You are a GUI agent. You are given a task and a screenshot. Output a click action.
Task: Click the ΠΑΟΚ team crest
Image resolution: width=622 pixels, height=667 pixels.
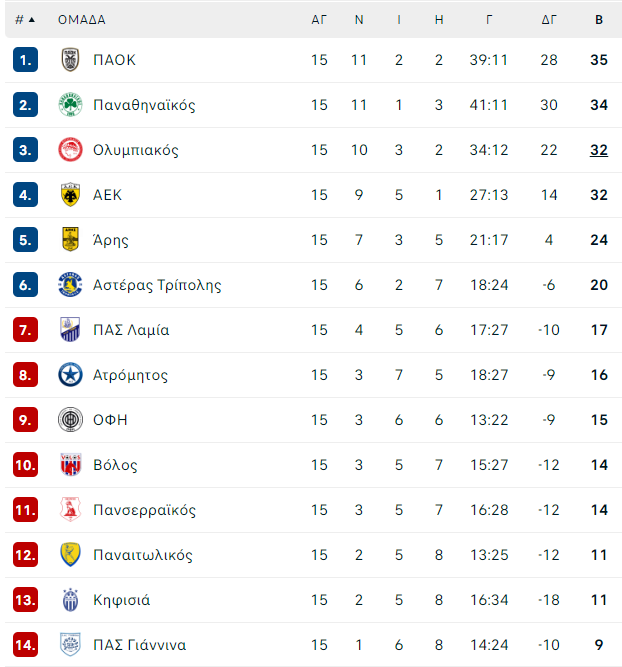click(x=70, y=60)
